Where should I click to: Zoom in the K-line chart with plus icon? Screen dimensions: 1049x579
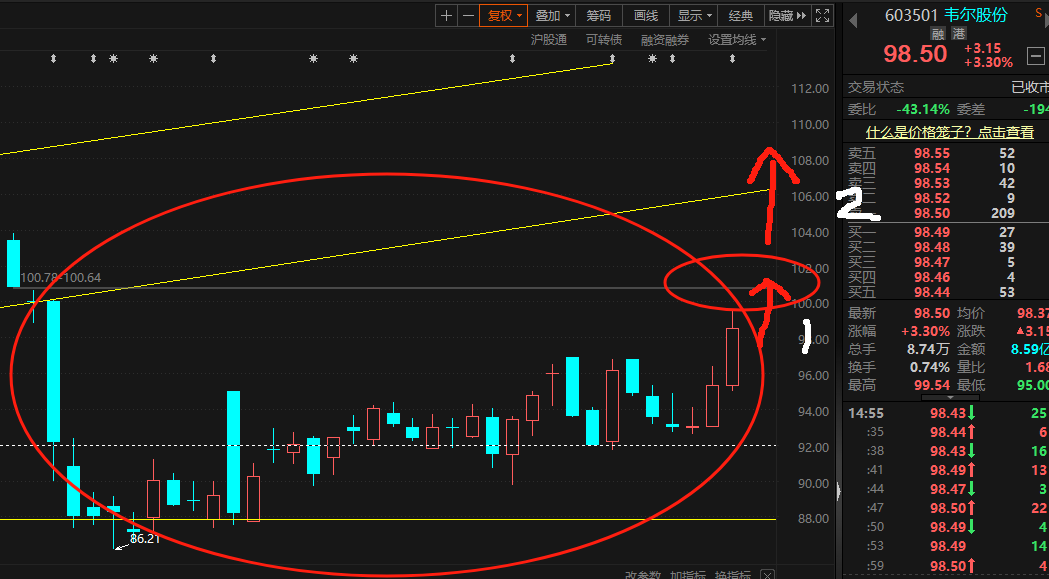pyautogui.click(x=446, y=15)
